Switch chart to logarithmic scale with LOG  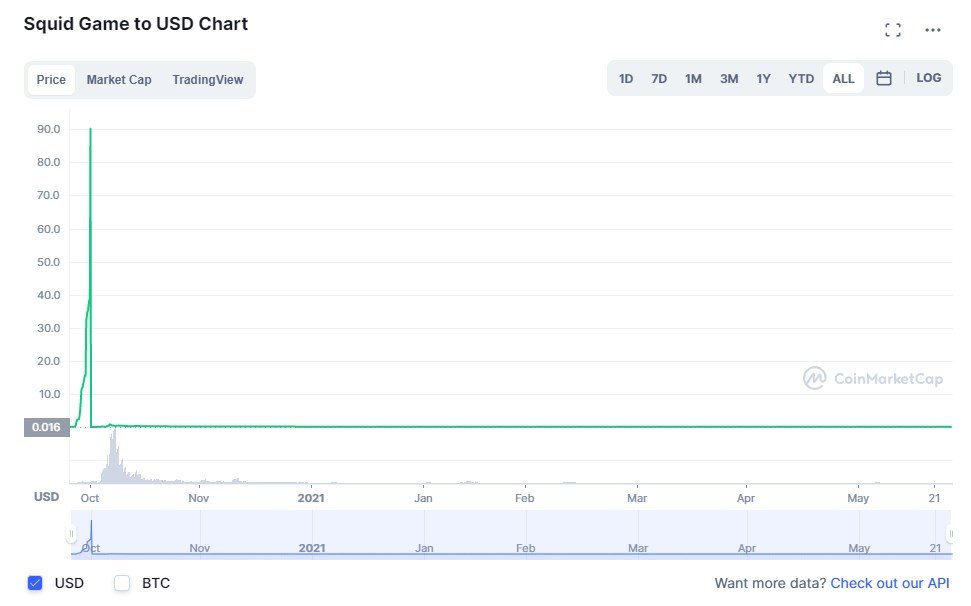coord(929,78)
